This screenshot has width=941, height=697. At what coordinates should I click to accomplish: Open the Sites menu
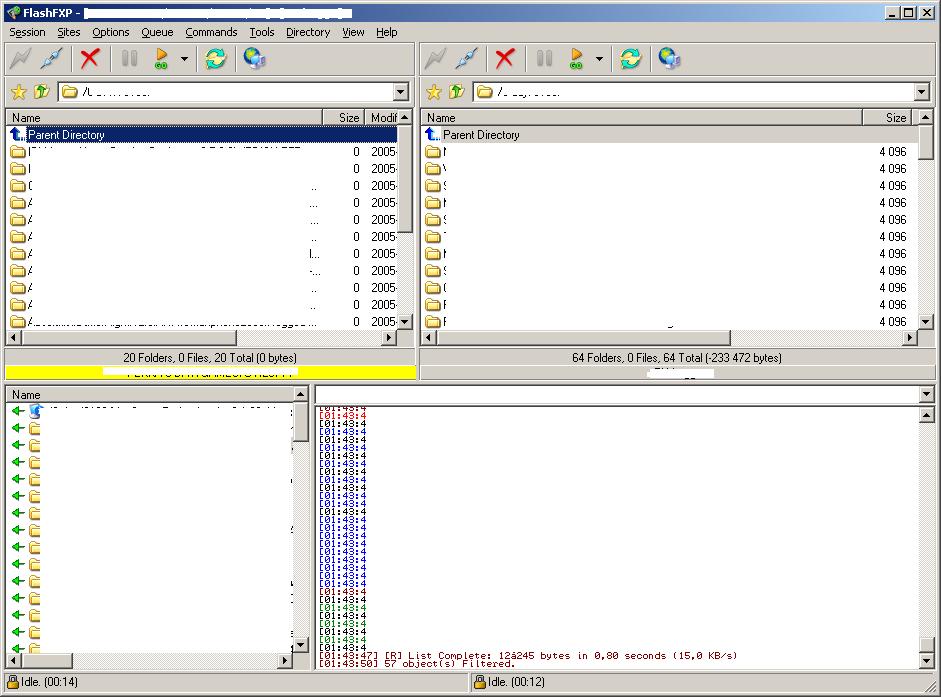click(x=69, y=32)
